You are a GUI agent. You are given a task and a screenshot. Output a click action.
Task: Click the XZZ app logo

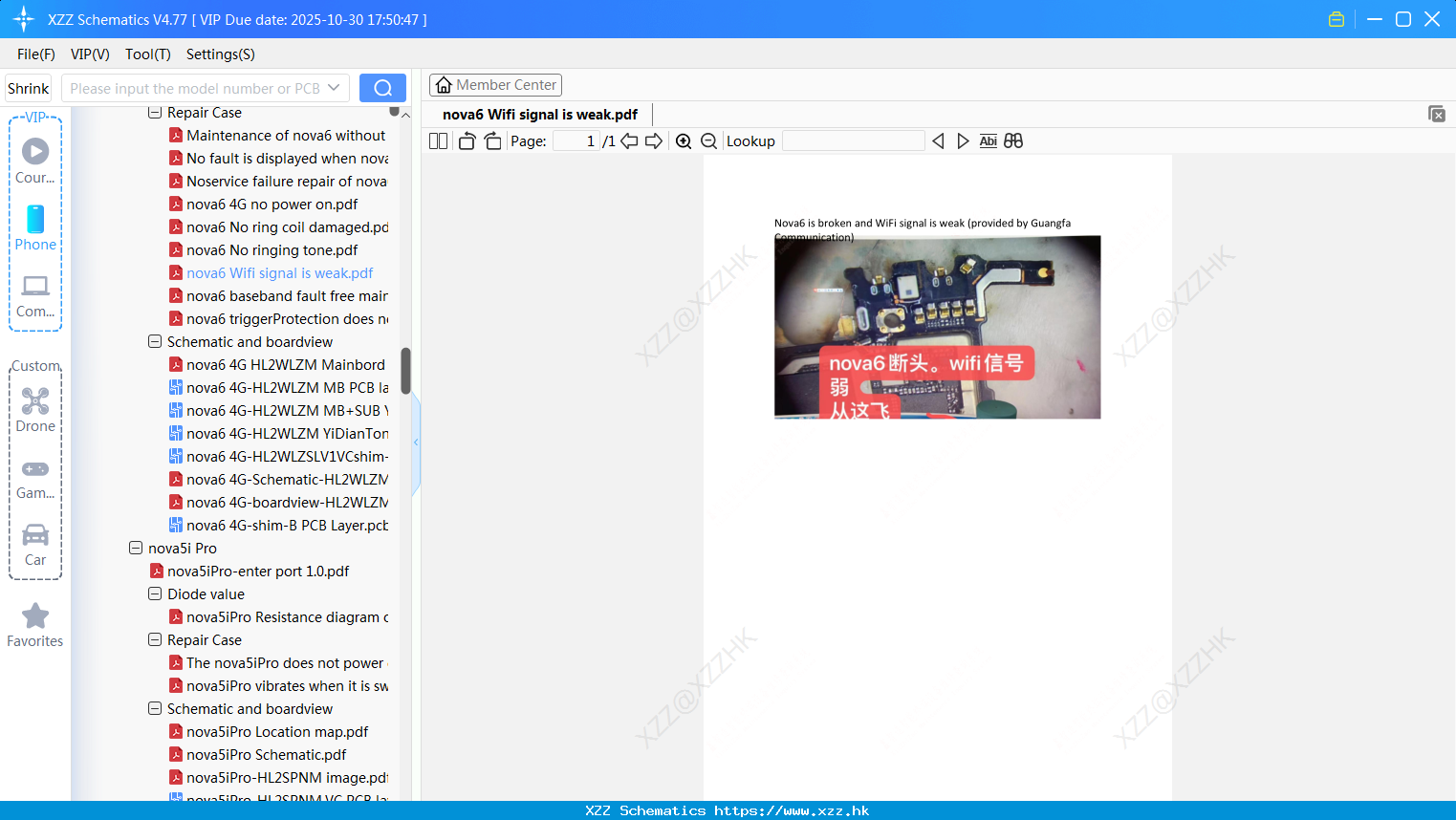(24, 19)
